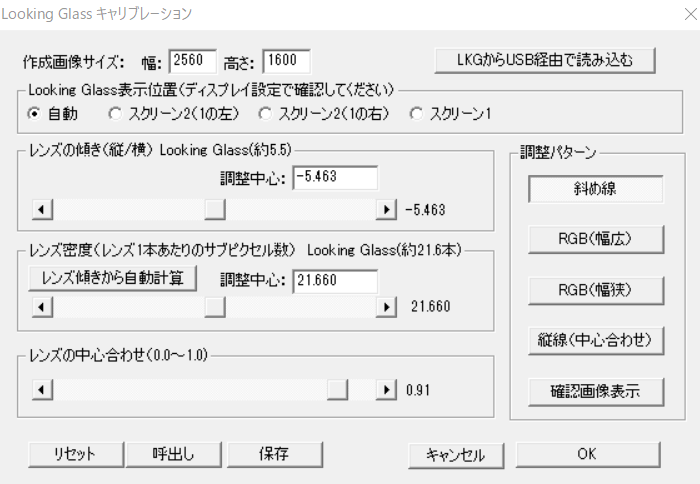
Task: Click the 21.660 value beside density slider
Action: pos(430,307)
